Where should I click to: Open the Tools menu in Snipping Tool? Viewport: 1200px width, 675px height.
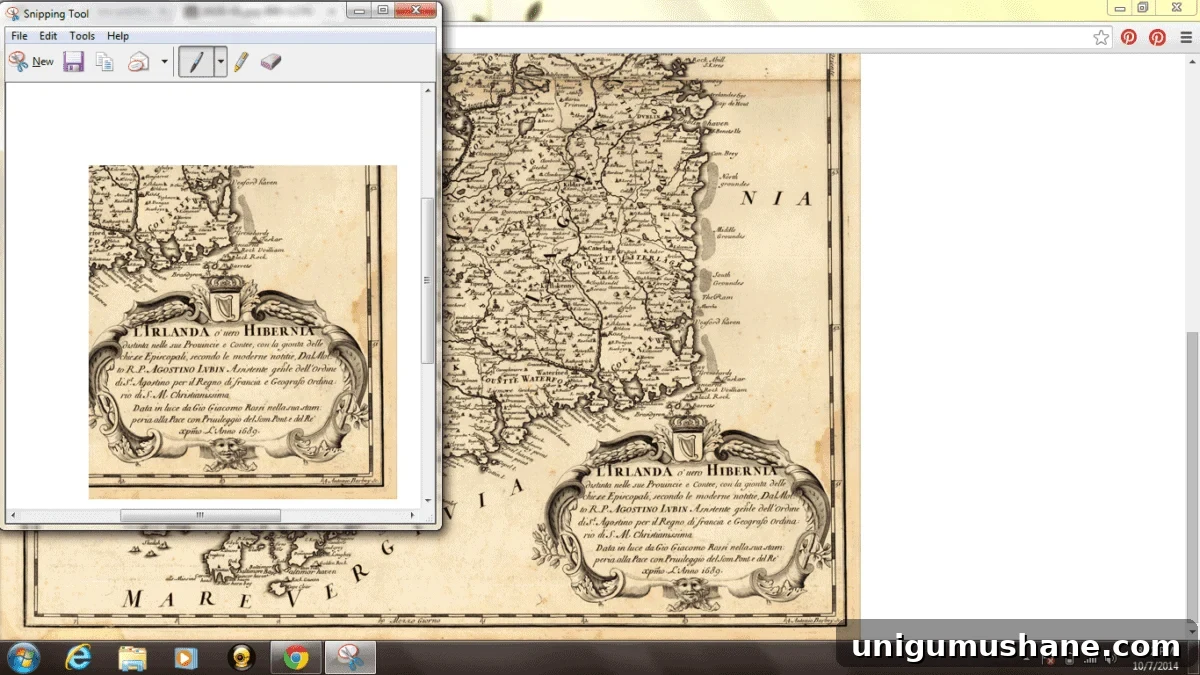82,36
